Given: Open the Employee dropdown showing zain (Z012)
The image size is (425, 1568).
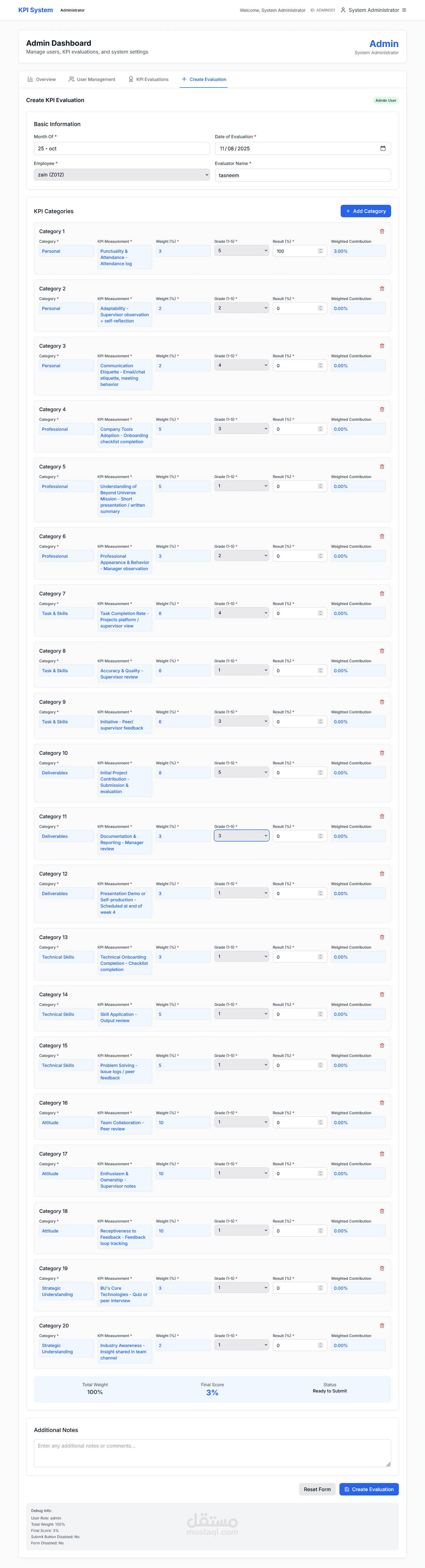Looking at the screenshot, I should tap(122, 175).
